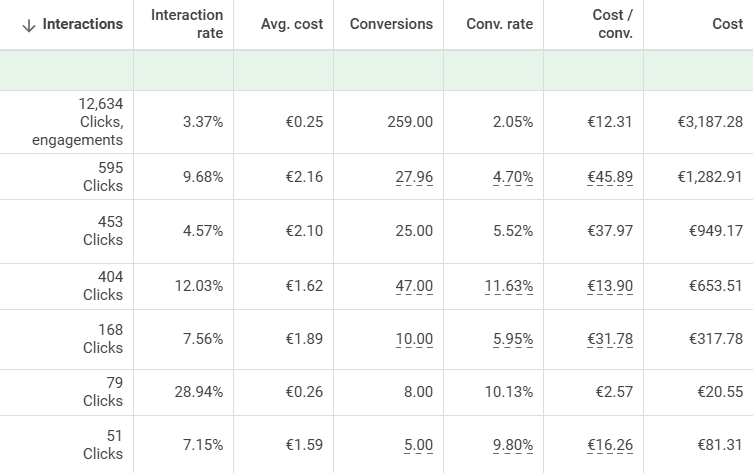The height and width of the screenshot is (473, 753).
Task: Open the underlined 4.70% conversion rate
Action: 513,177
